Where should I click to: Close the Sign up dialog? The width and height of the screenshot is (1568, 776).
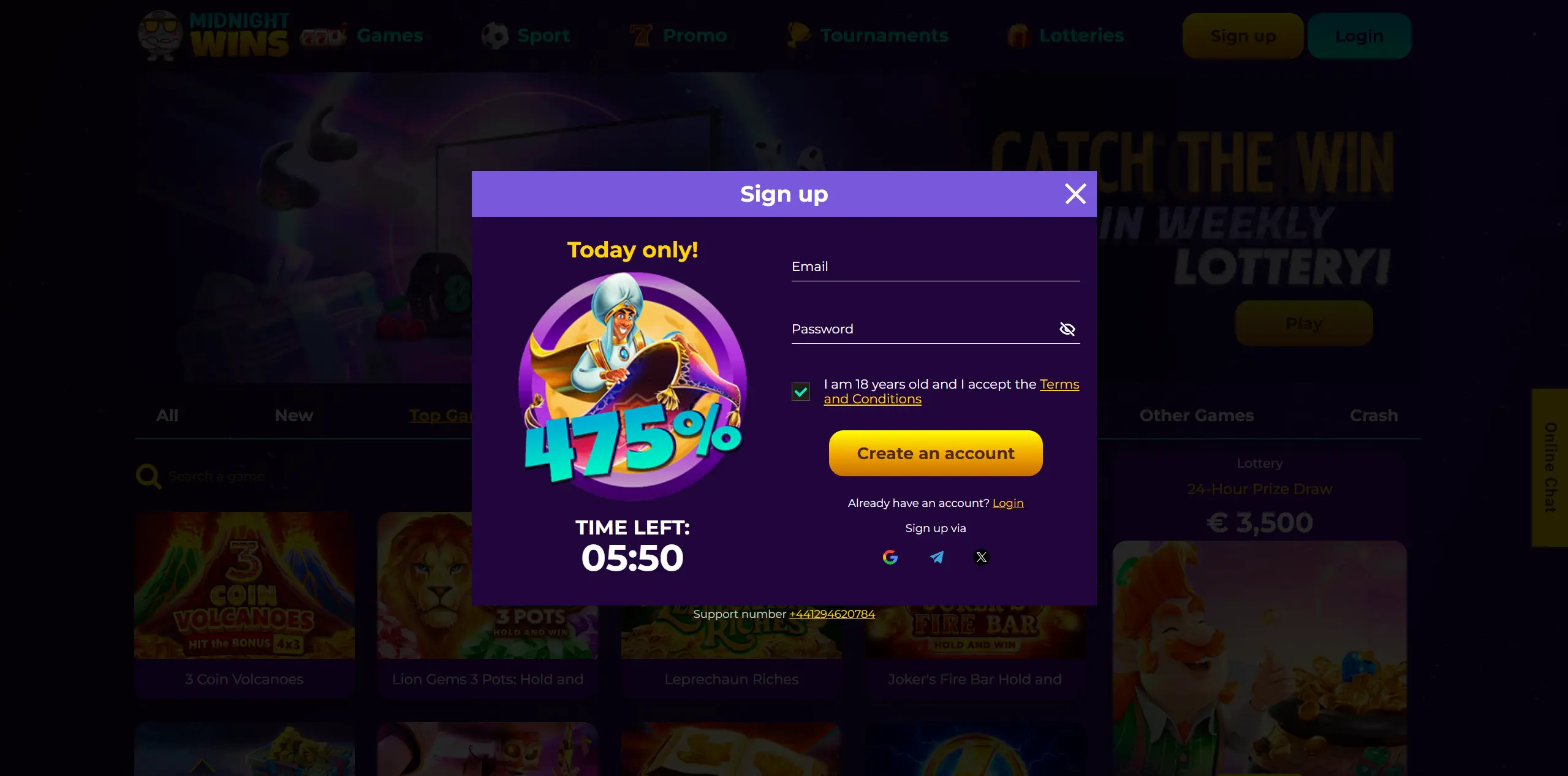click(1075, 194)
